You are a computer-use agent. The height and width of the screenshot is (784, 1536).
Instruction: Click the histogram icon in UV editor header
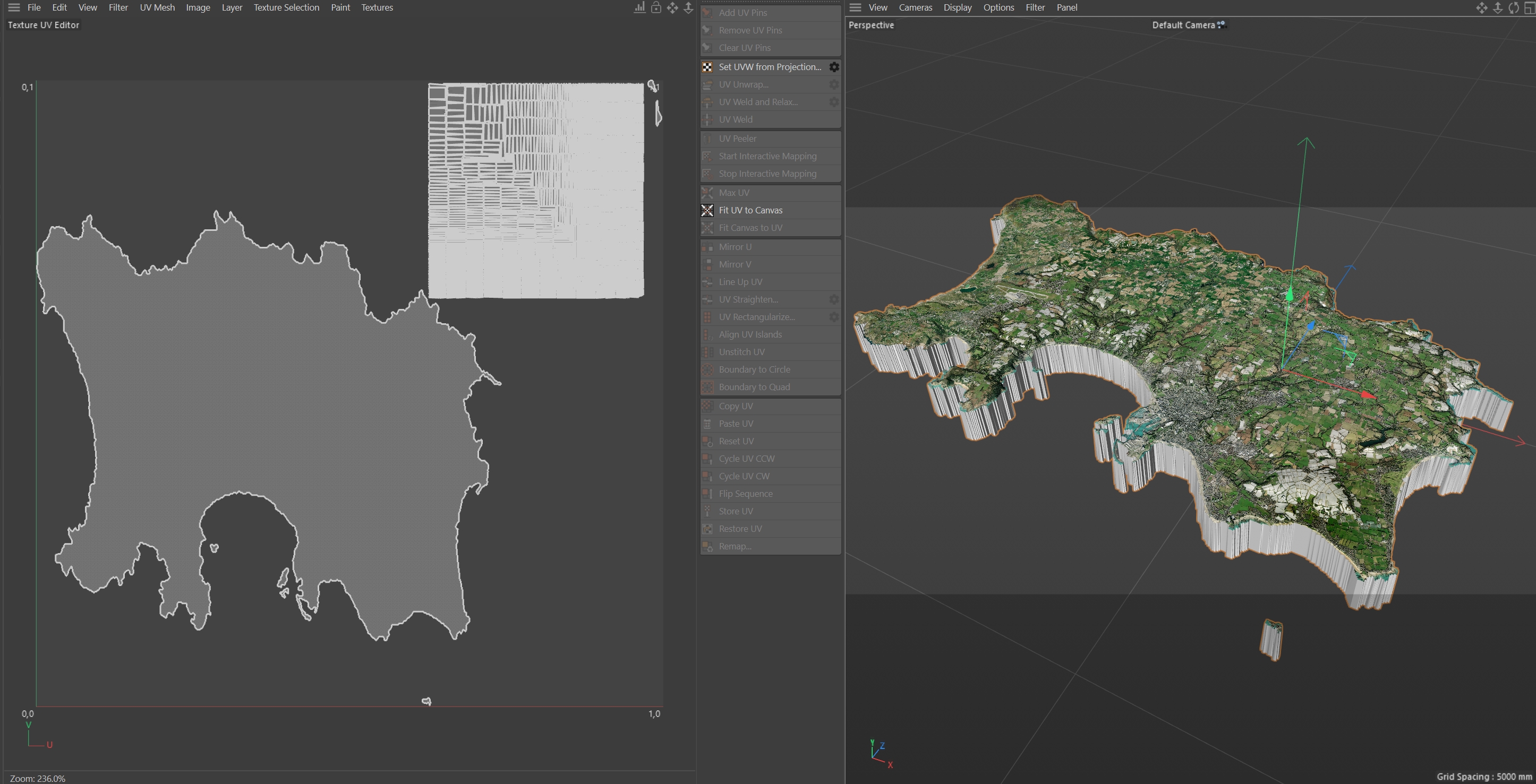pyautogui.click(x=639, y=8)
